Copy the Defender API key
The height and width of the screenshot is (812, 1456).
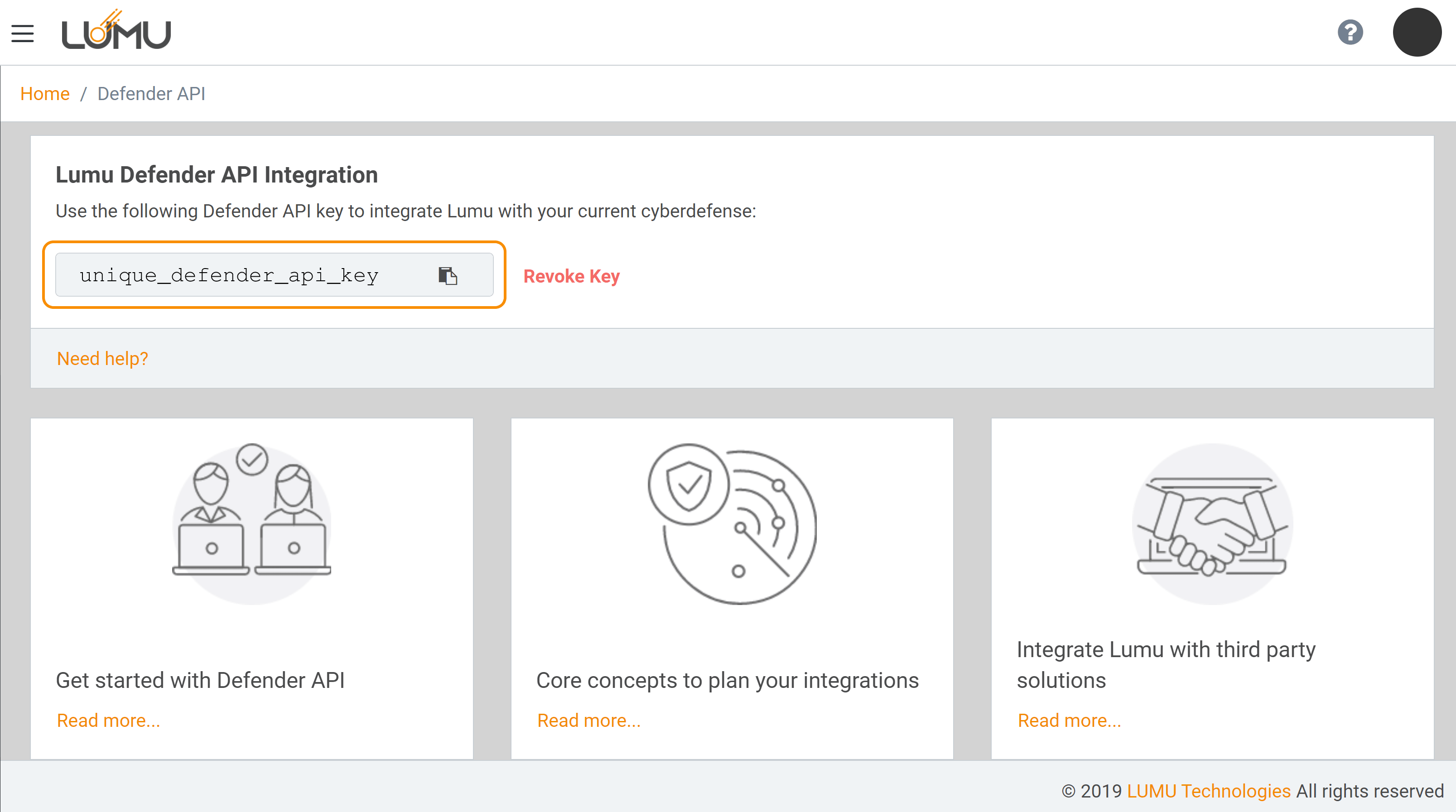(x=448, y=276)
